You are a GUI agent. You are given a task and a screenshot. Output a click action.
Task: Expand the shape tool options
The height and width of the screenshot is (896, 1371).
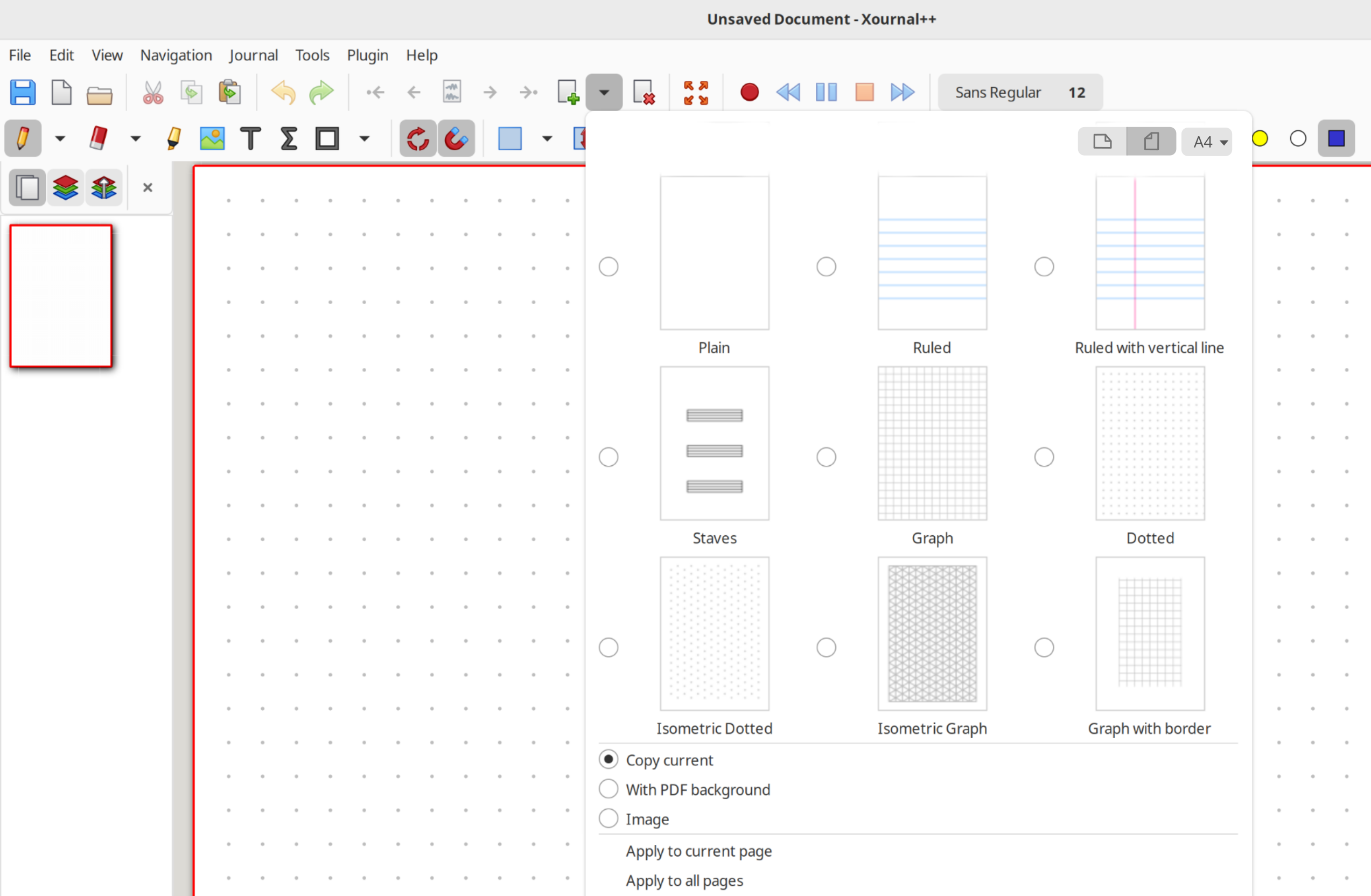(x=364, y=138)
